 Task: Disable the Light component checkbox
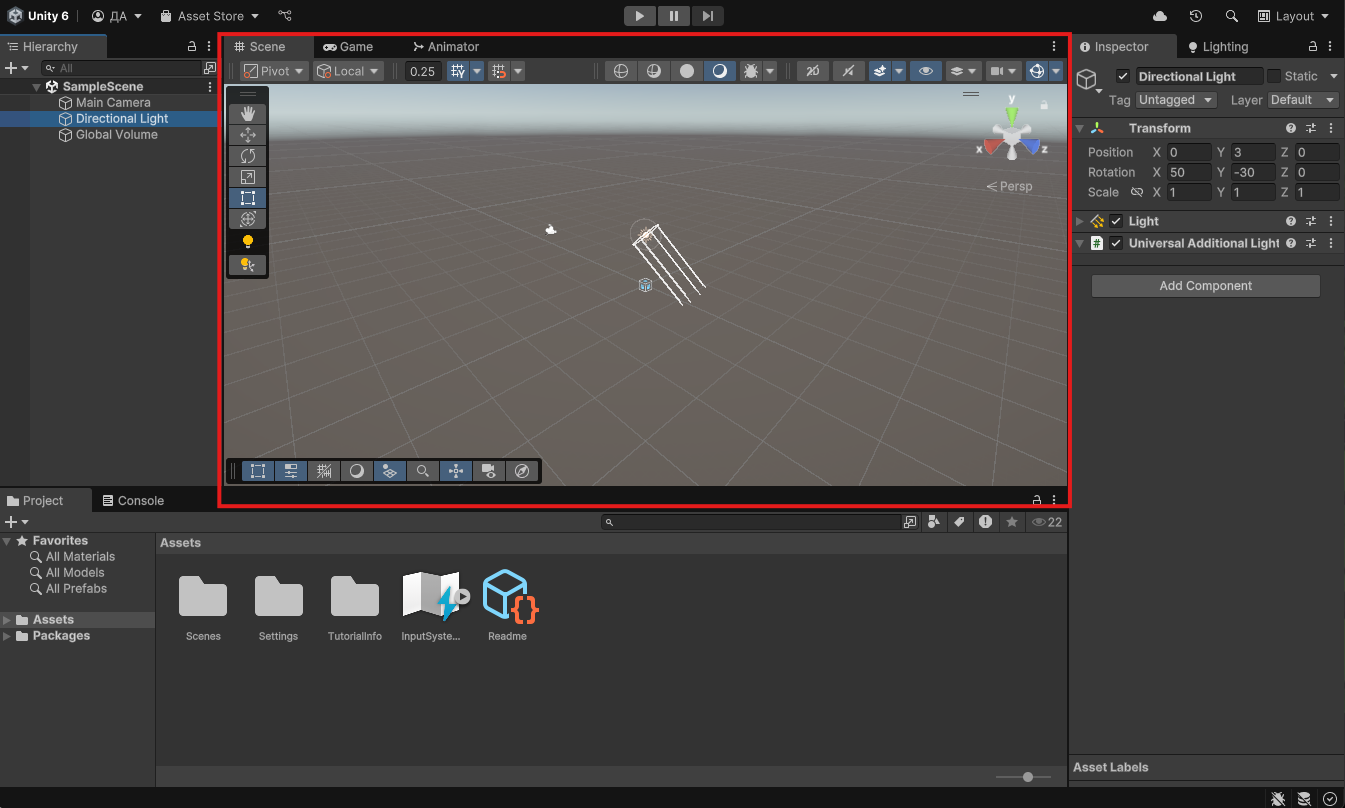tap(1117, 221)
